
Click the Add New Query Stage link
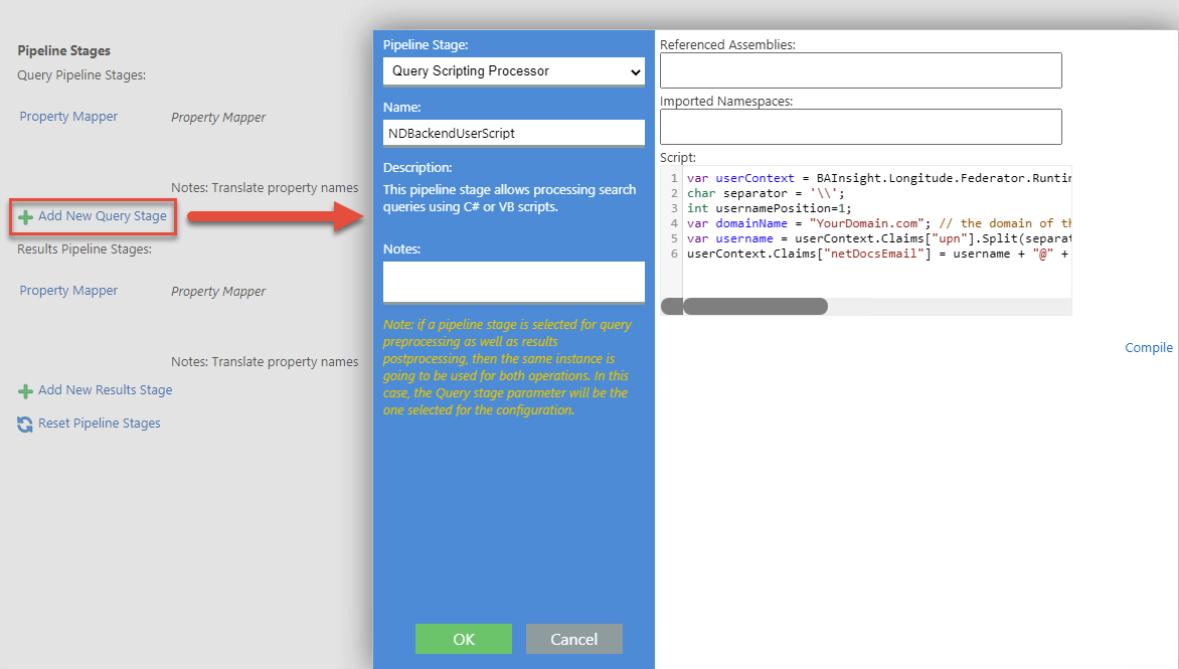point(102,216)
